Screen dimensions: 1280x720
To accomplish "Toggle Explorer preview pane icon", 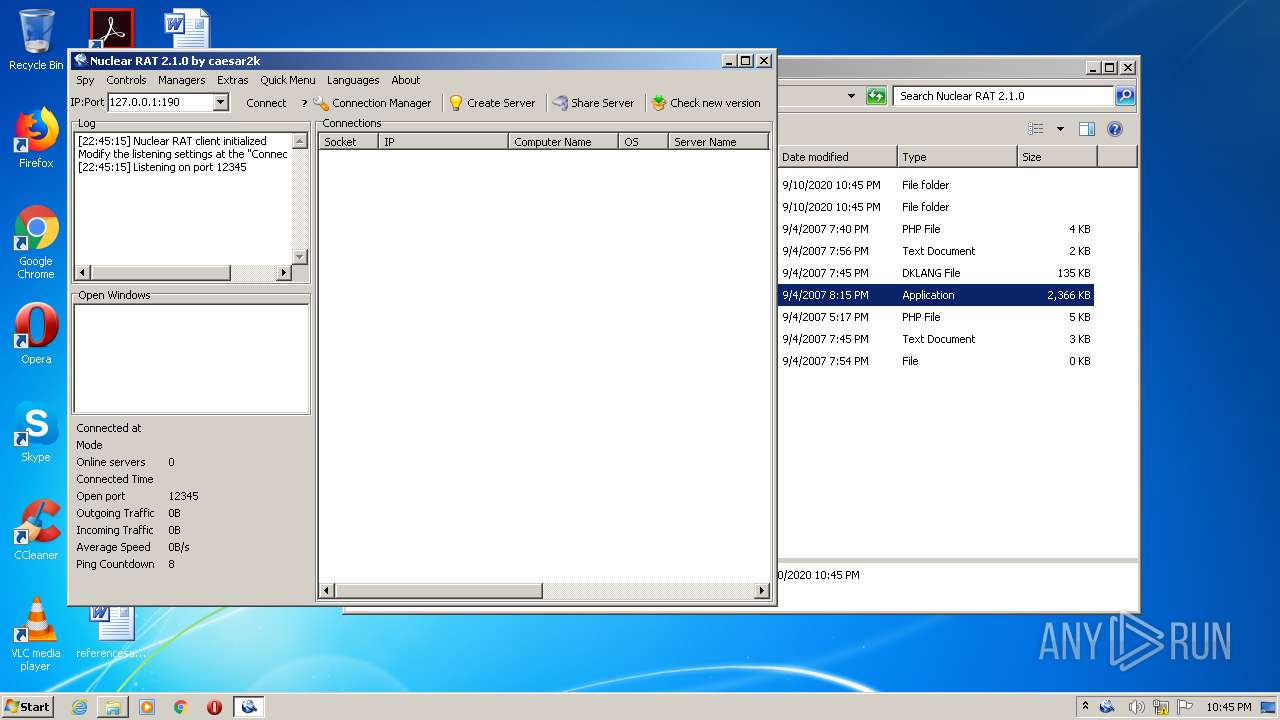I will click(1087, 129).
